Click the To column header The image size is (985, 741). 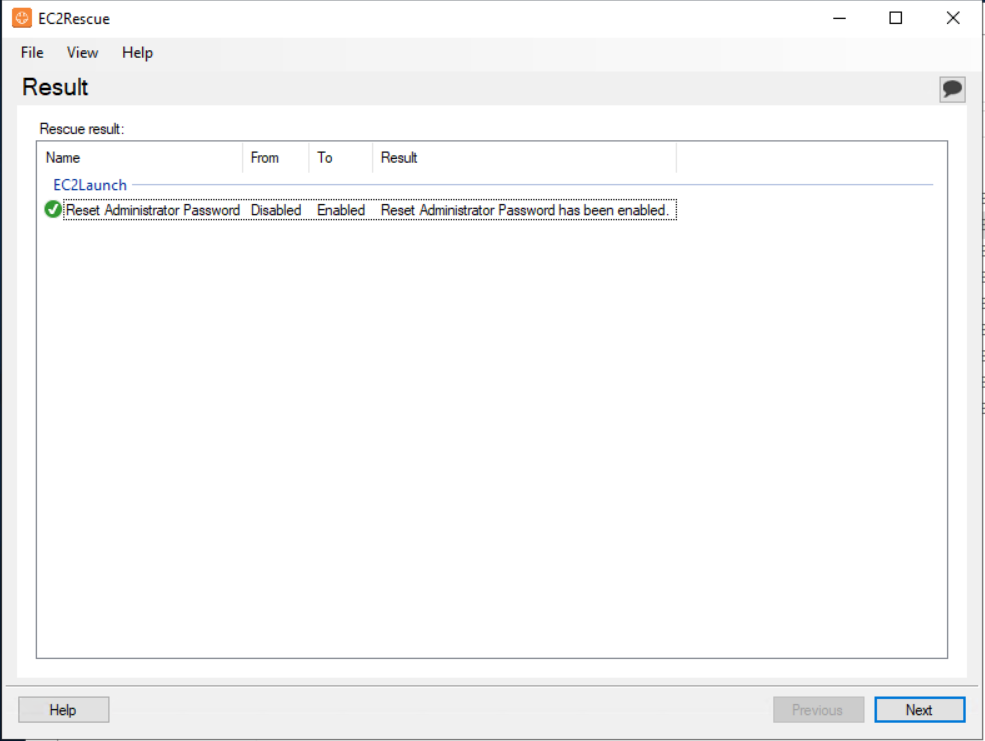[340, 158]
